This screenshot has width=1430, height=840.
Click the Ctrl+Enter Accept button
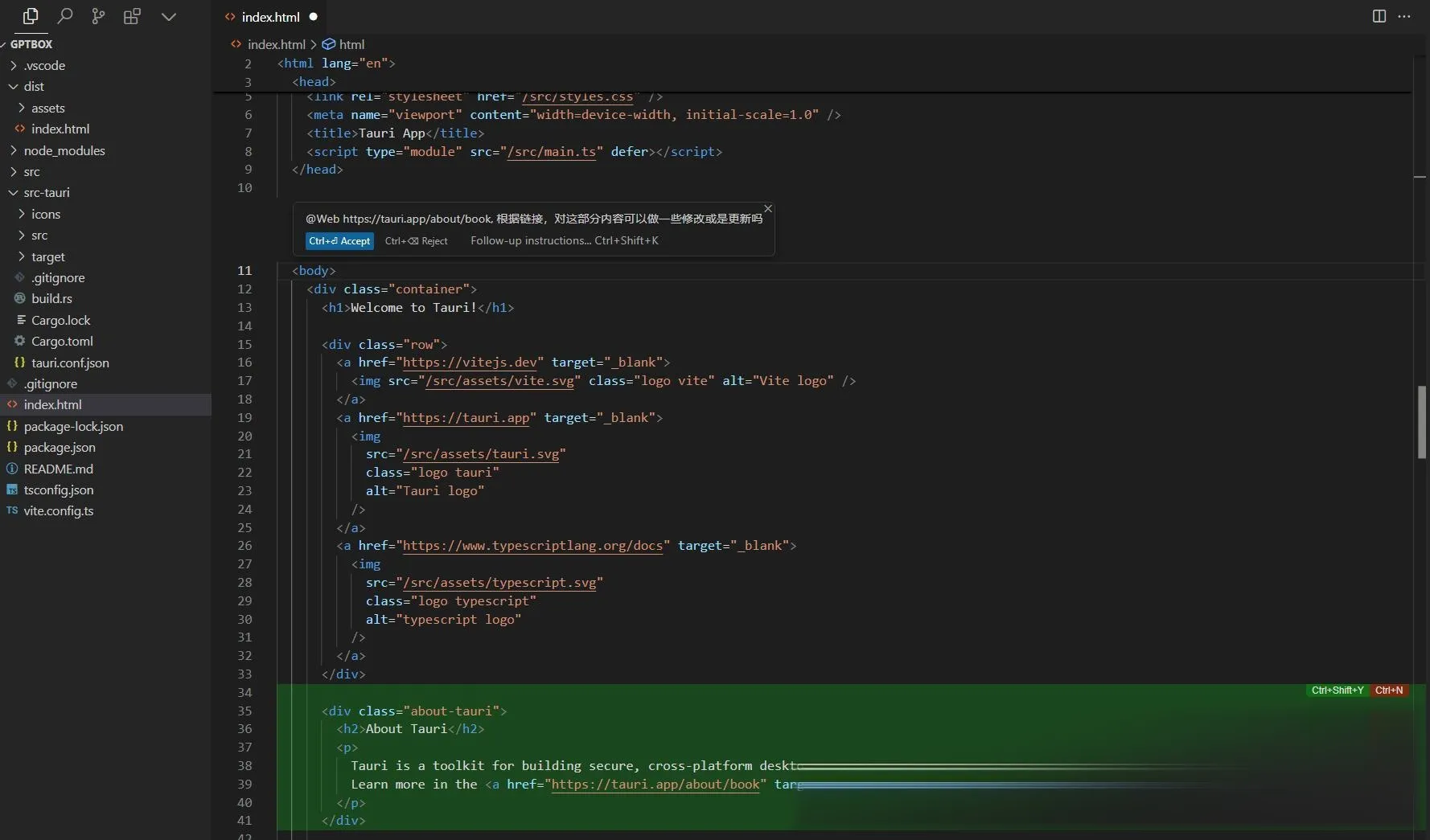339,241
